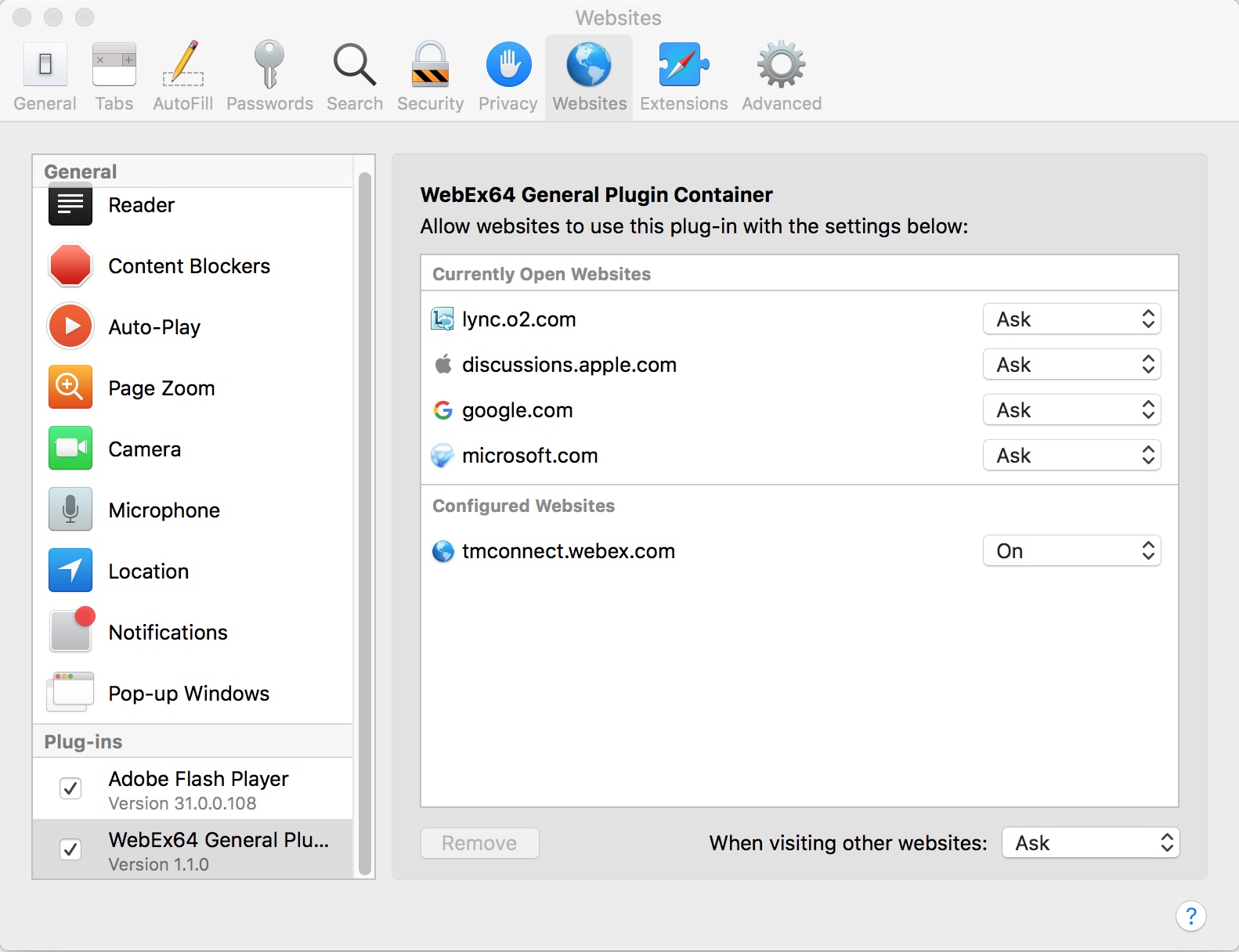Open help with question mark button

pyautogui.click(x=1190, y=916)
